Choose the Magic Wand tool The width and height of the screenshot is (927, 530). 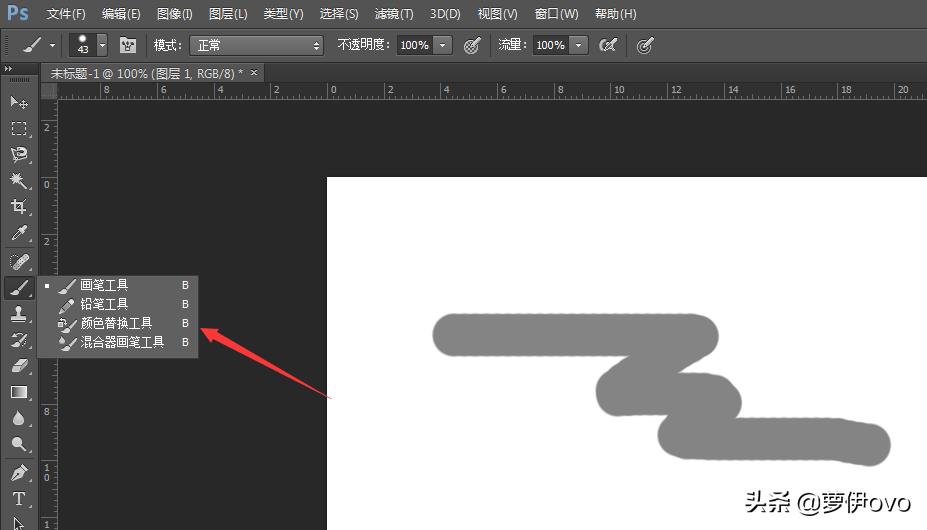(19, 180)
